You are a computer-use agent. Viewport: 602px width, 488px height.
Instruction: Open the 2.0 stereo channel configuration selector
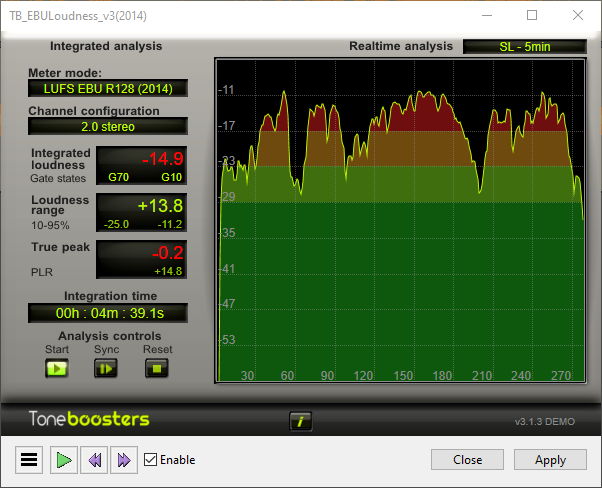click(108, 126)
